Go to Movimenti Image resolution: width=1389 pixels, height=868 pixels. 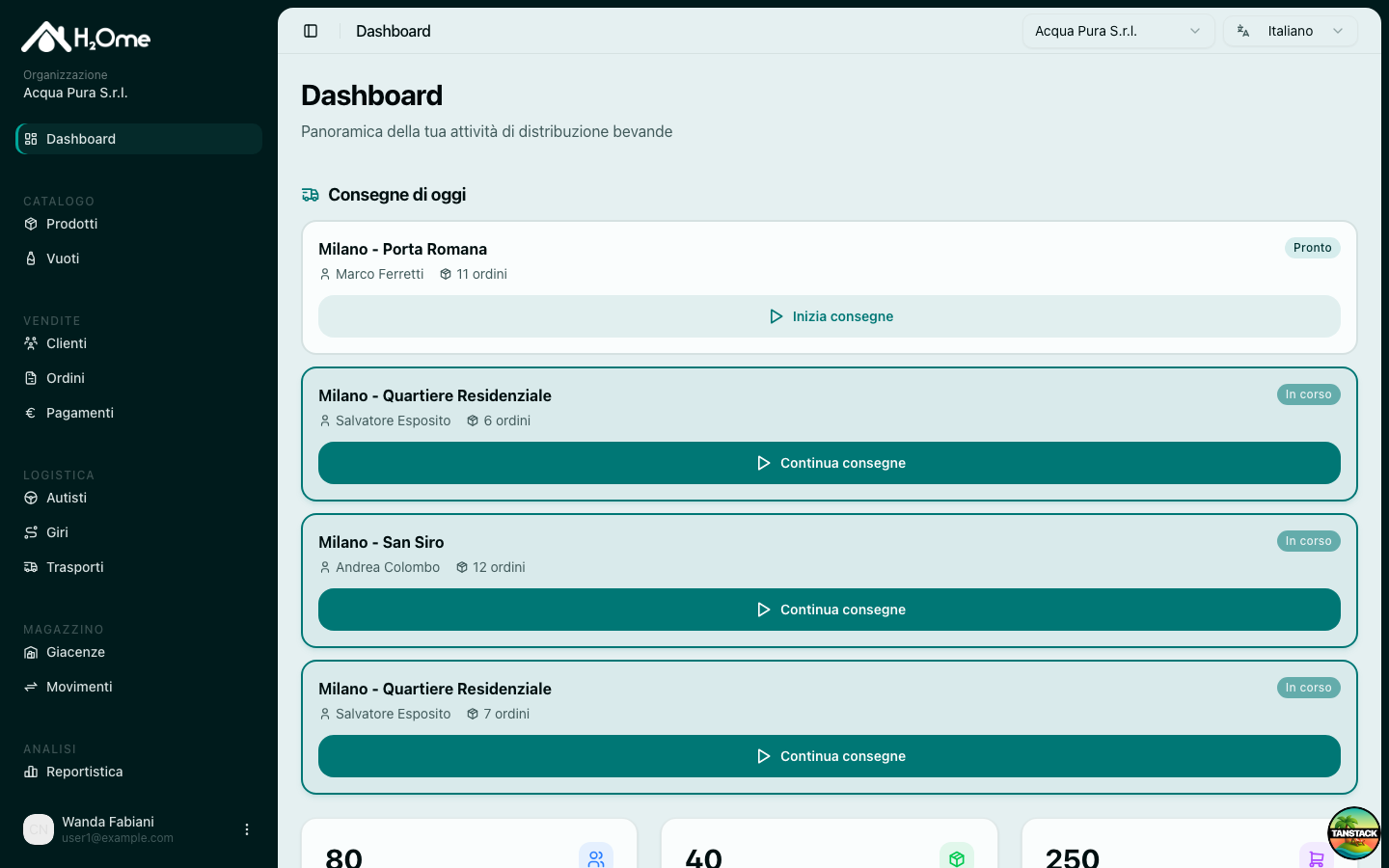point(139,687)
